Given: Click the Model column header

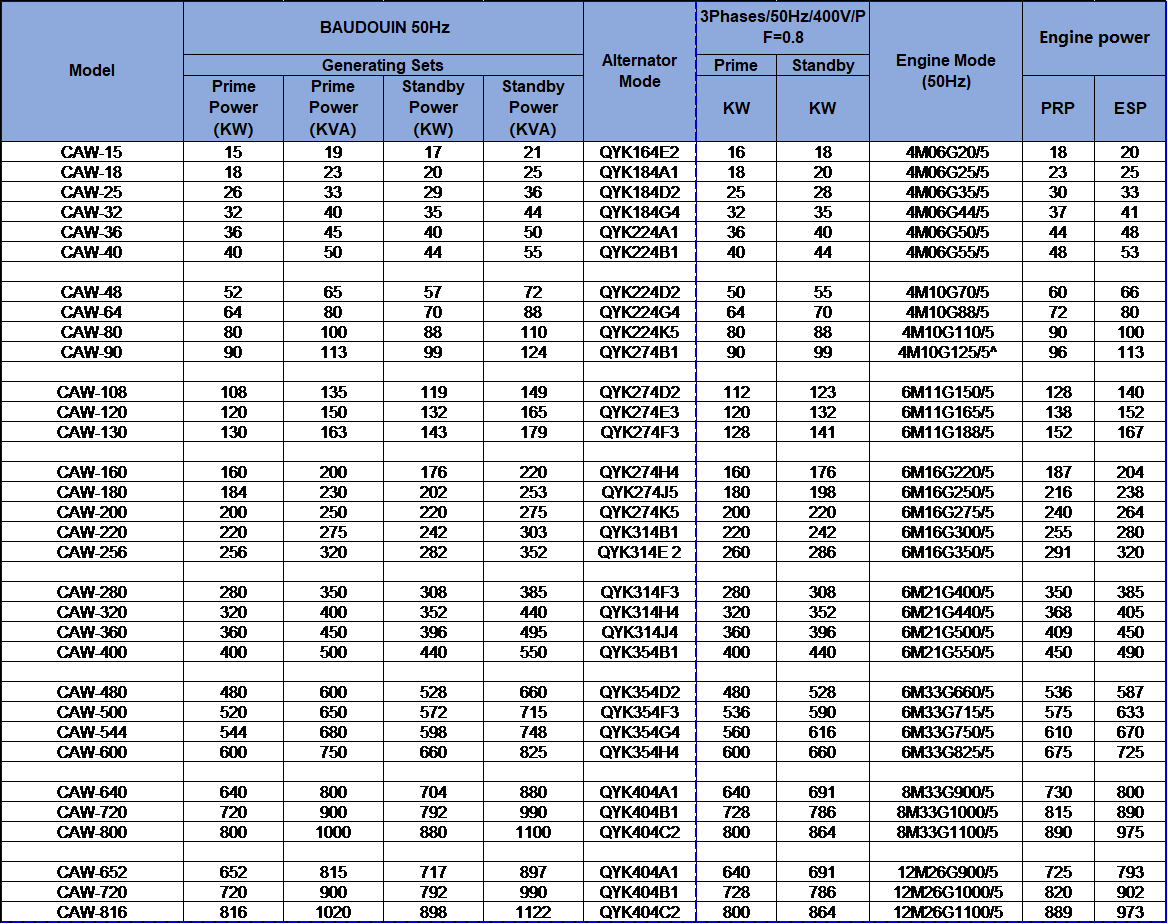Looking at the screenshot, I should click(x=92, y=71).
